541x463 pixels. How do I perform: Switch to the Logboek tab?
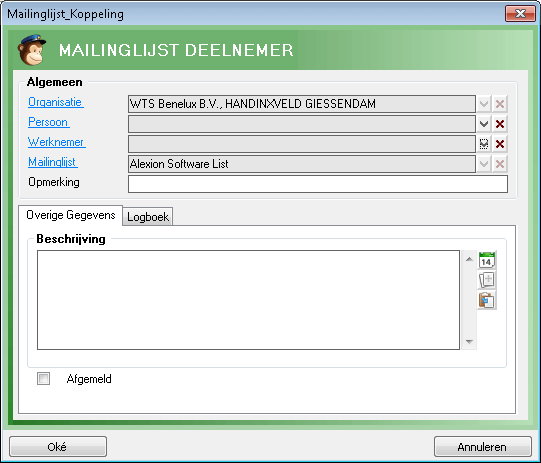click(x=148, y=217)
